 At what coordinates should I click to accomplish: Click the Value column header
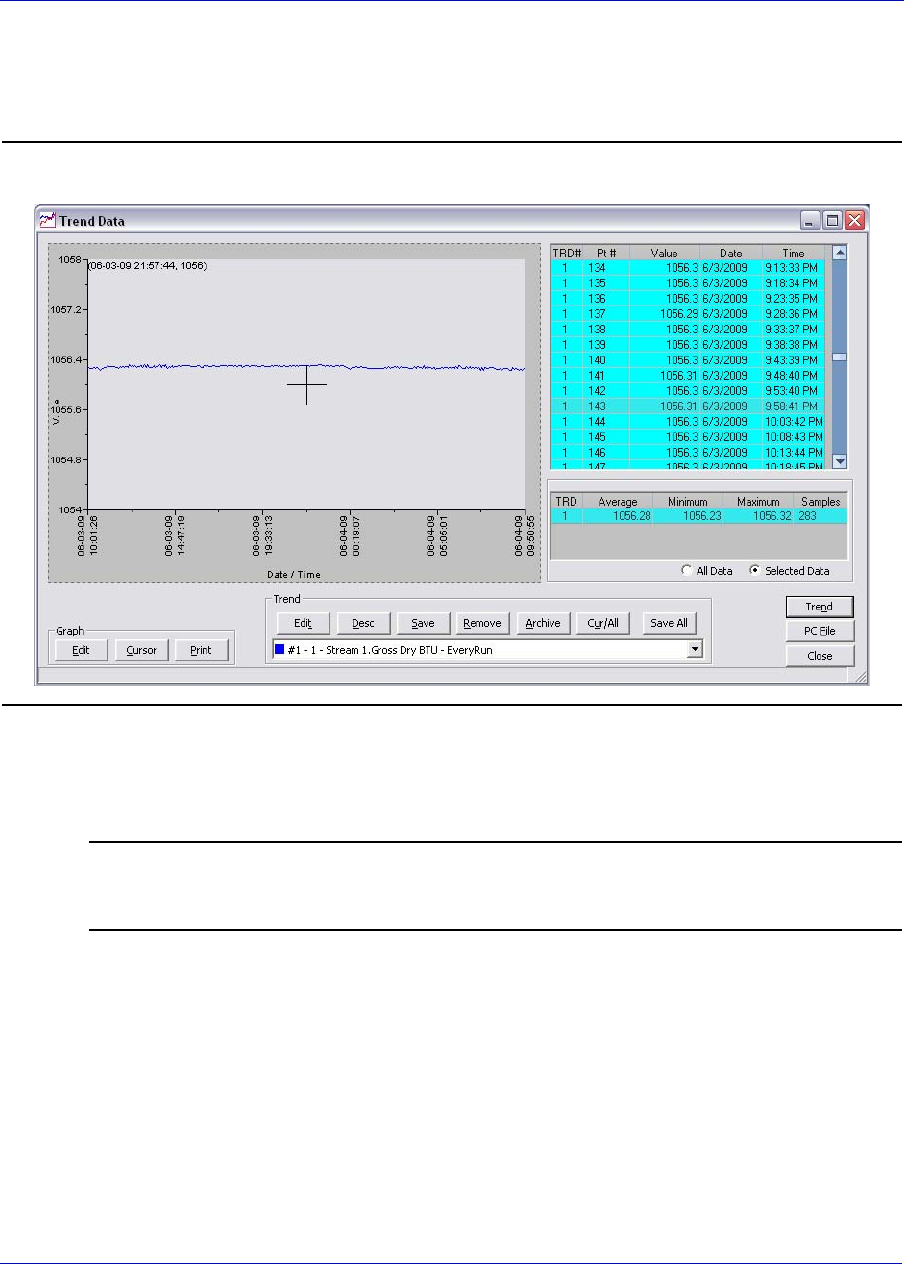click(664, 253)
